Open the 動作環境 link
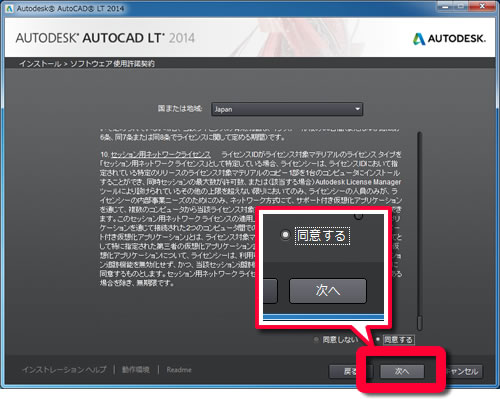This screenshot has width=500, height=399. pos(135,370)
